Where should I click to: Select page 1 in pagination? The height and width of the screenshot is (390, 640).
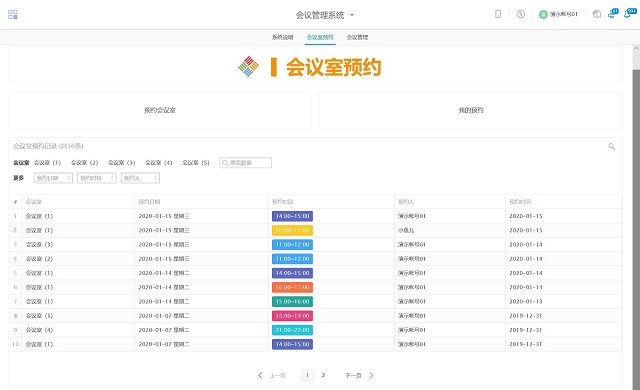308,375
